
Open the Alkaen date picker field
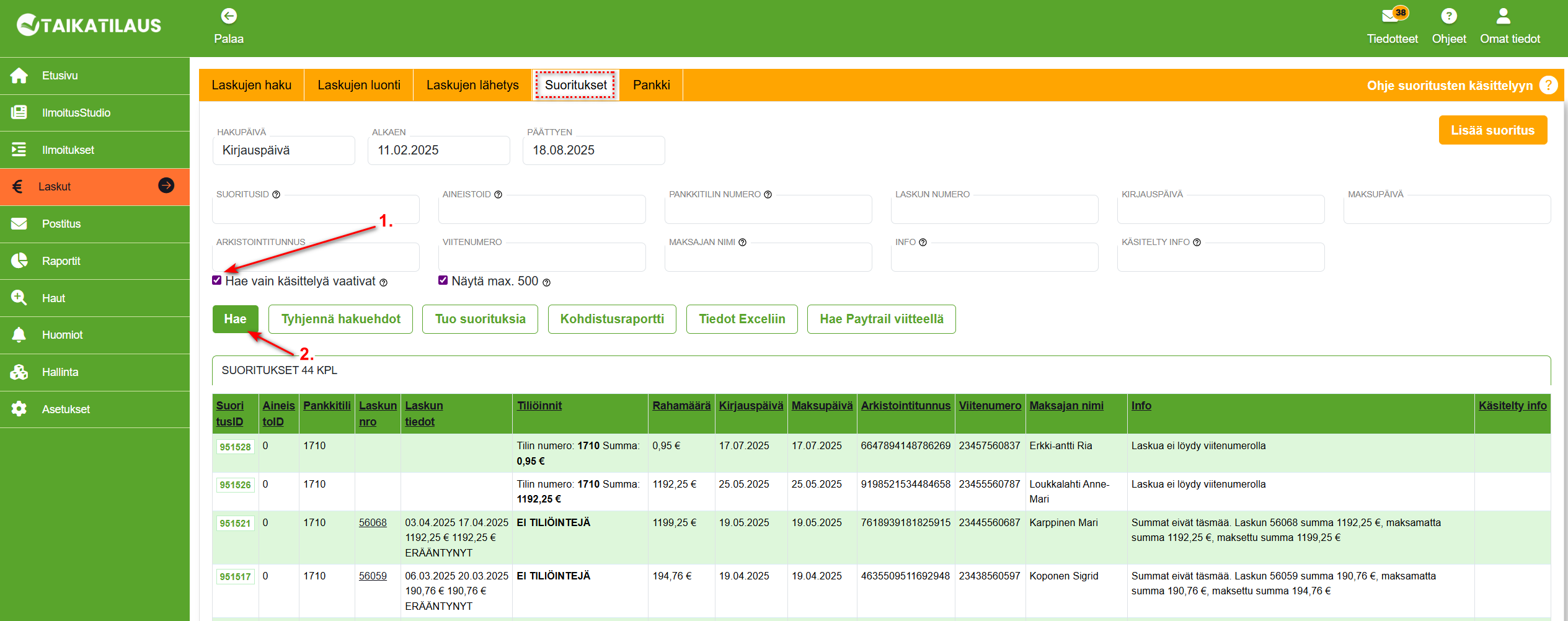[438, 151]
